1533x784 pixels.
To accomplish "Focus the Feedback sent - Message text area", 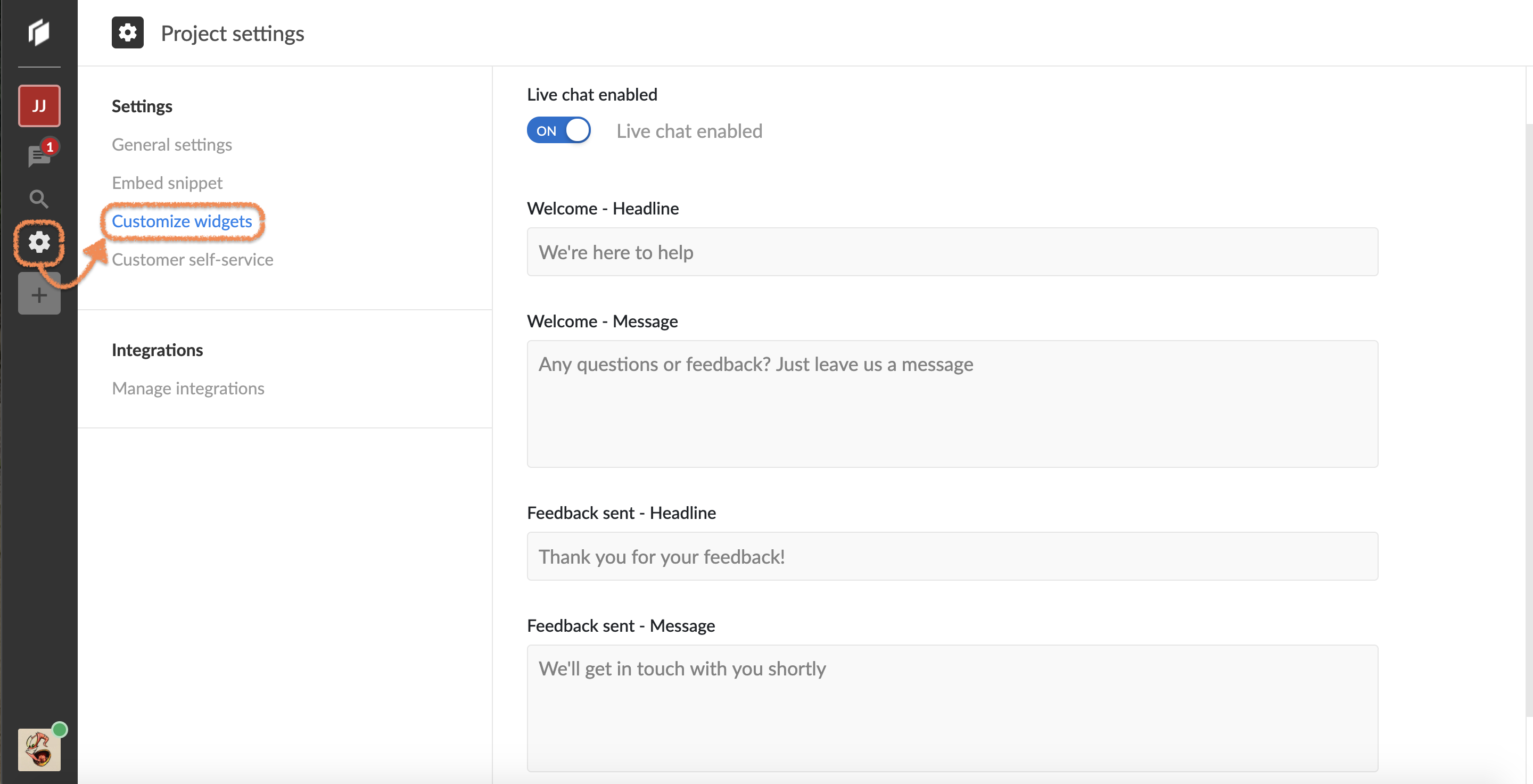I will [x=952, y=708].
